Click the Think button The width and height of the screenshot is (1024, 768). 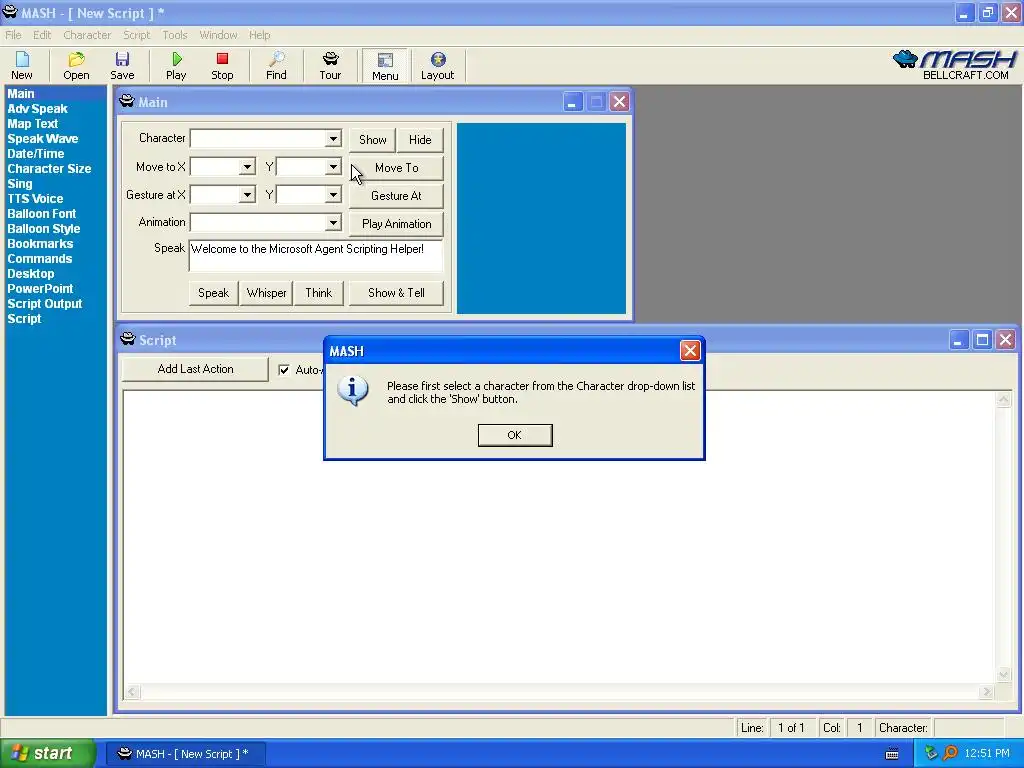point(319,293)
